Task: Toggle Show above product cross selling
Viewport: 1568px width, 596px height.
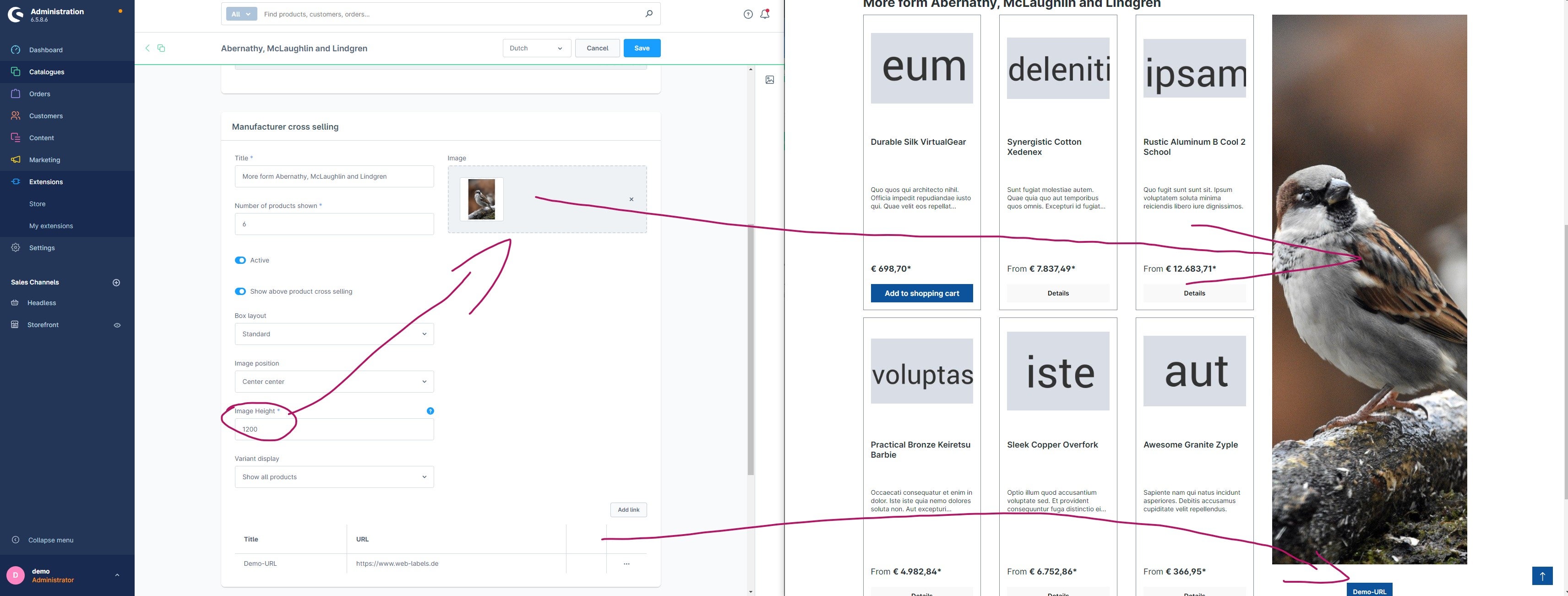Action: 240,292
